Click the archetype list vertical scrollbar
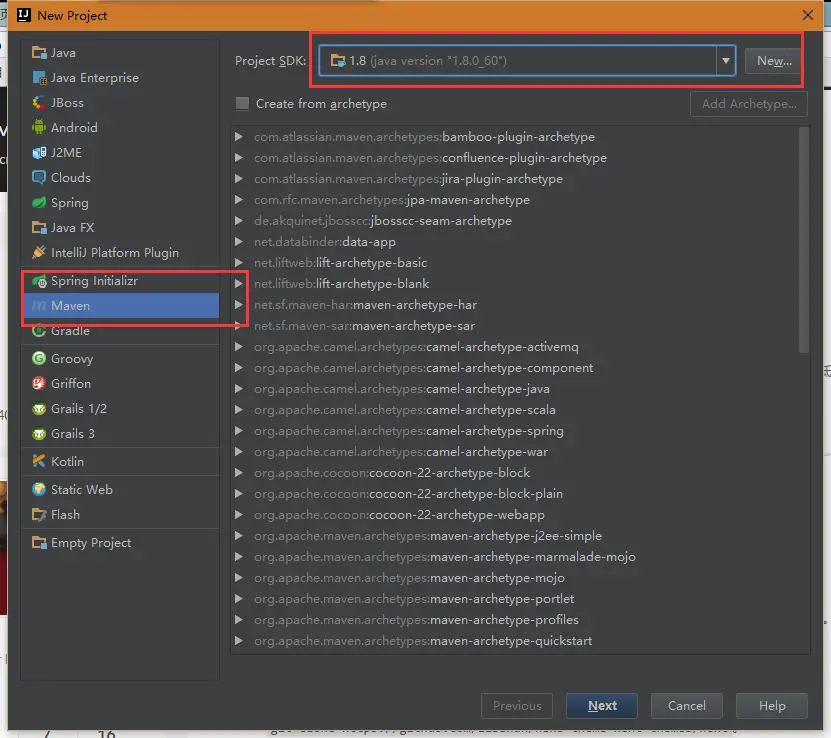Screen dimensions: 831x738 [803, 239]
